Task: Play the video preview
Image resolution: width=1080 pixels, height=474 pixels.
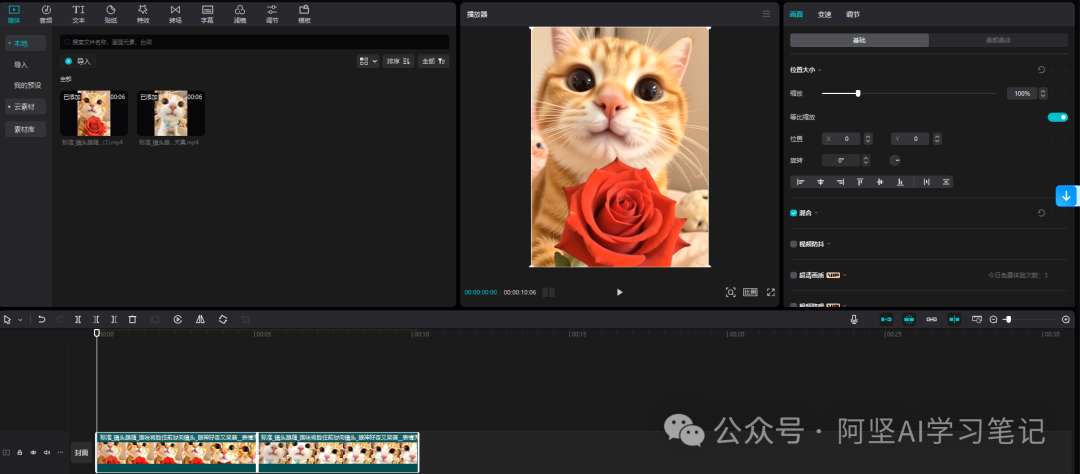Action: click(619, 292)
